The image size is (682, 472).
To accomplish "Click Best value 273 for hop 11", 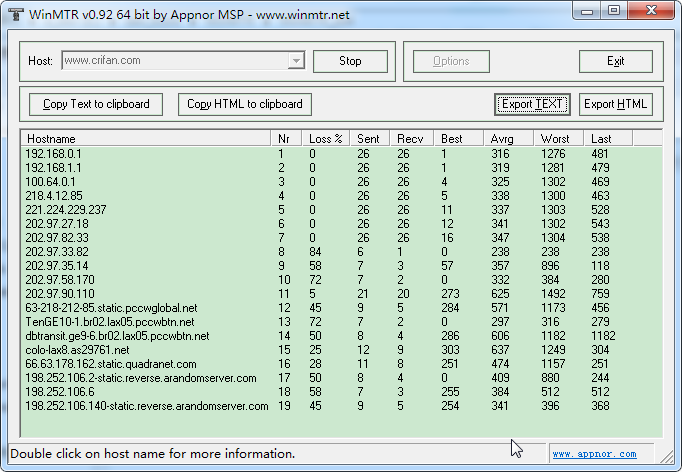I will point(450,294).
